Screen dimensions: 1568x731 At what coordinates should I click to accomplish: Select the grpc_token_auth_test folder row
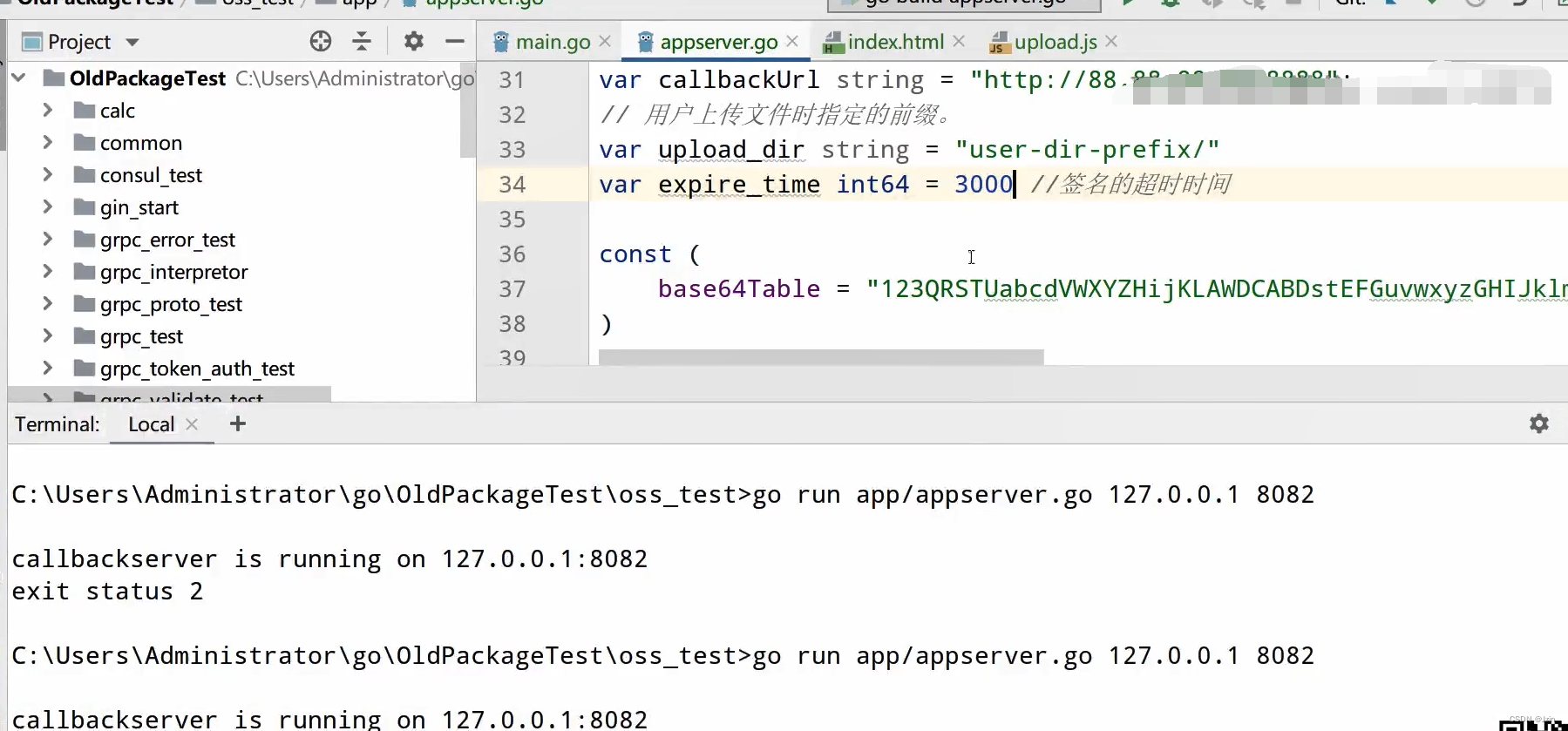pos(241,369)
